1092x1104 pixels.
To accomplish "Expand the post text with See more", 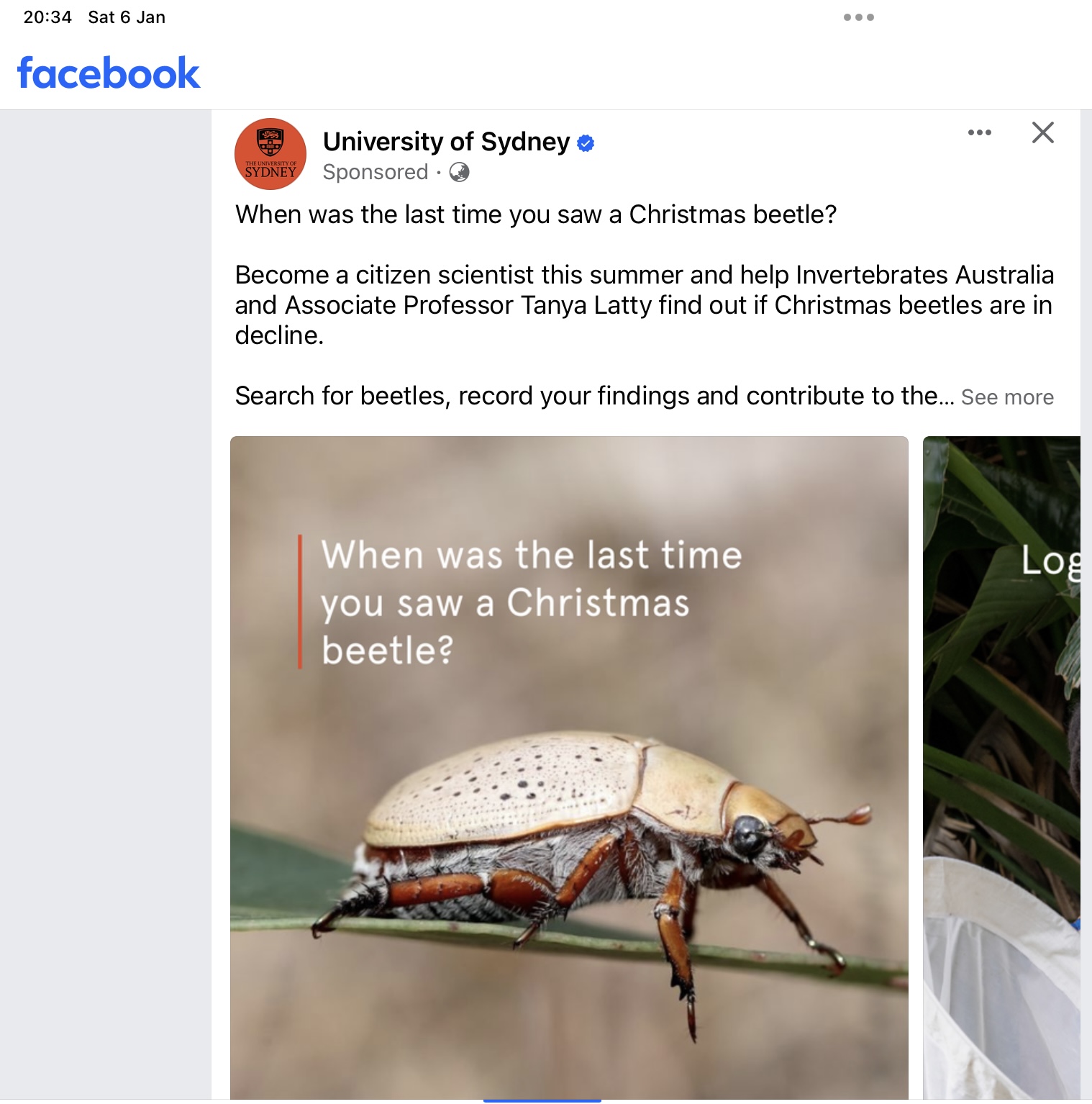I will point(1007,397).
